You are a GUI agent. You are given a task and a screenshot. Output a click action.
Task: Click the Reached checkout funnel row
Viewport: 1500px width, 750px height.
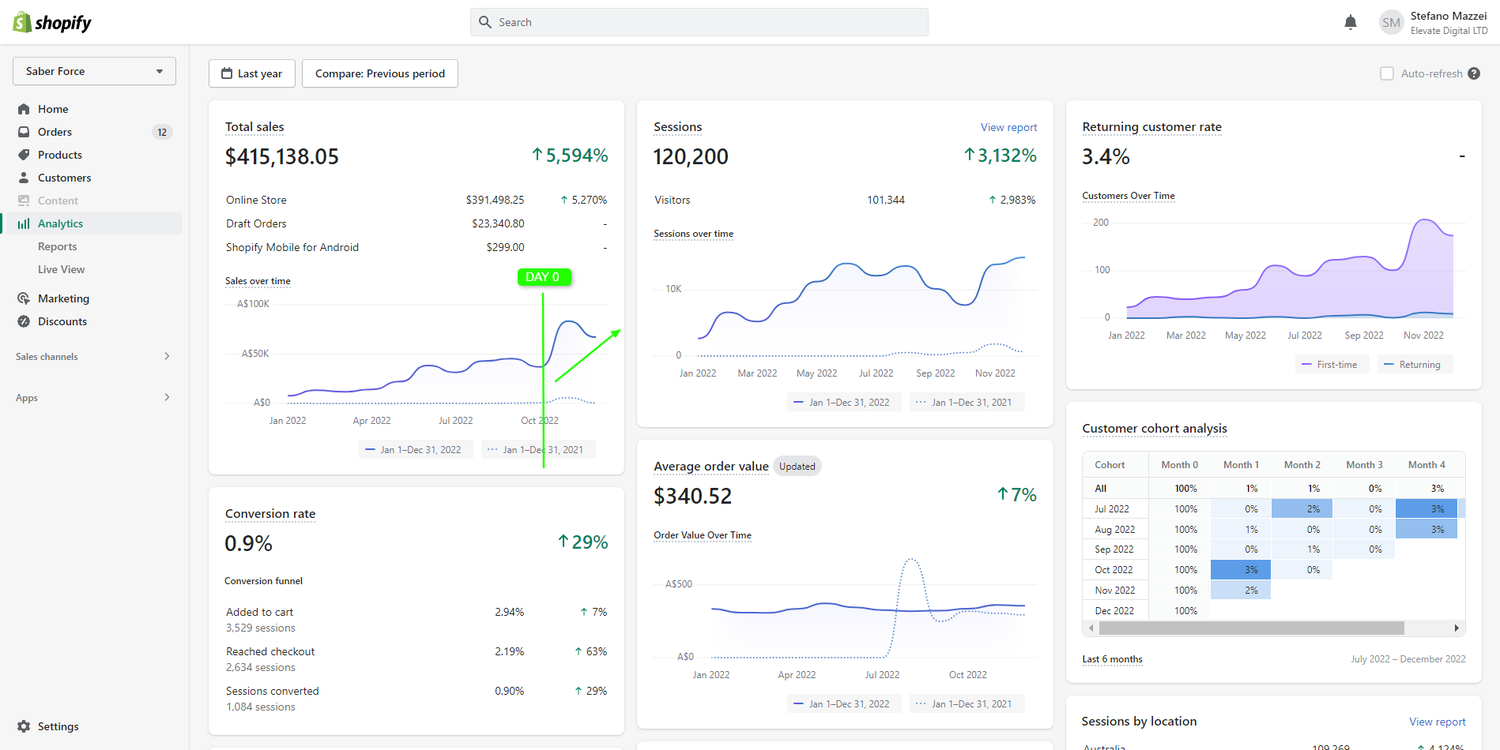416,659
